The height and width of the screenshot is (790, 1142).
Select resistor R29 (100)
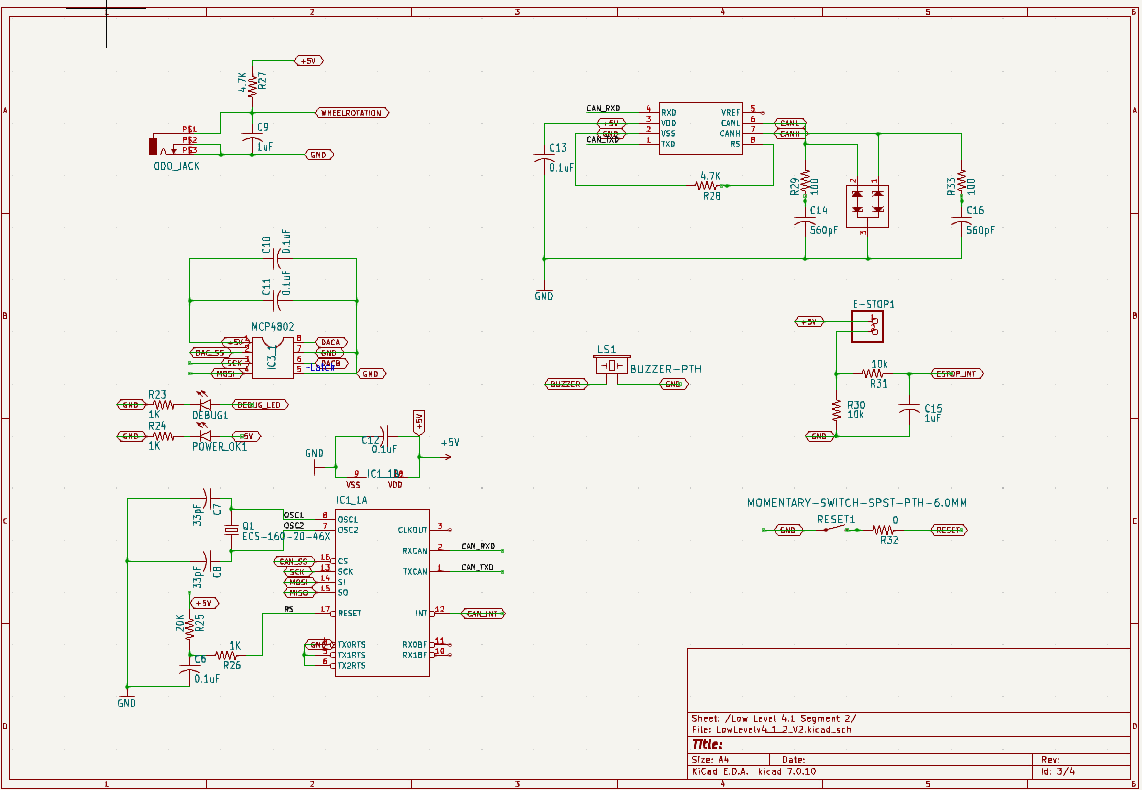coord(805,182)
